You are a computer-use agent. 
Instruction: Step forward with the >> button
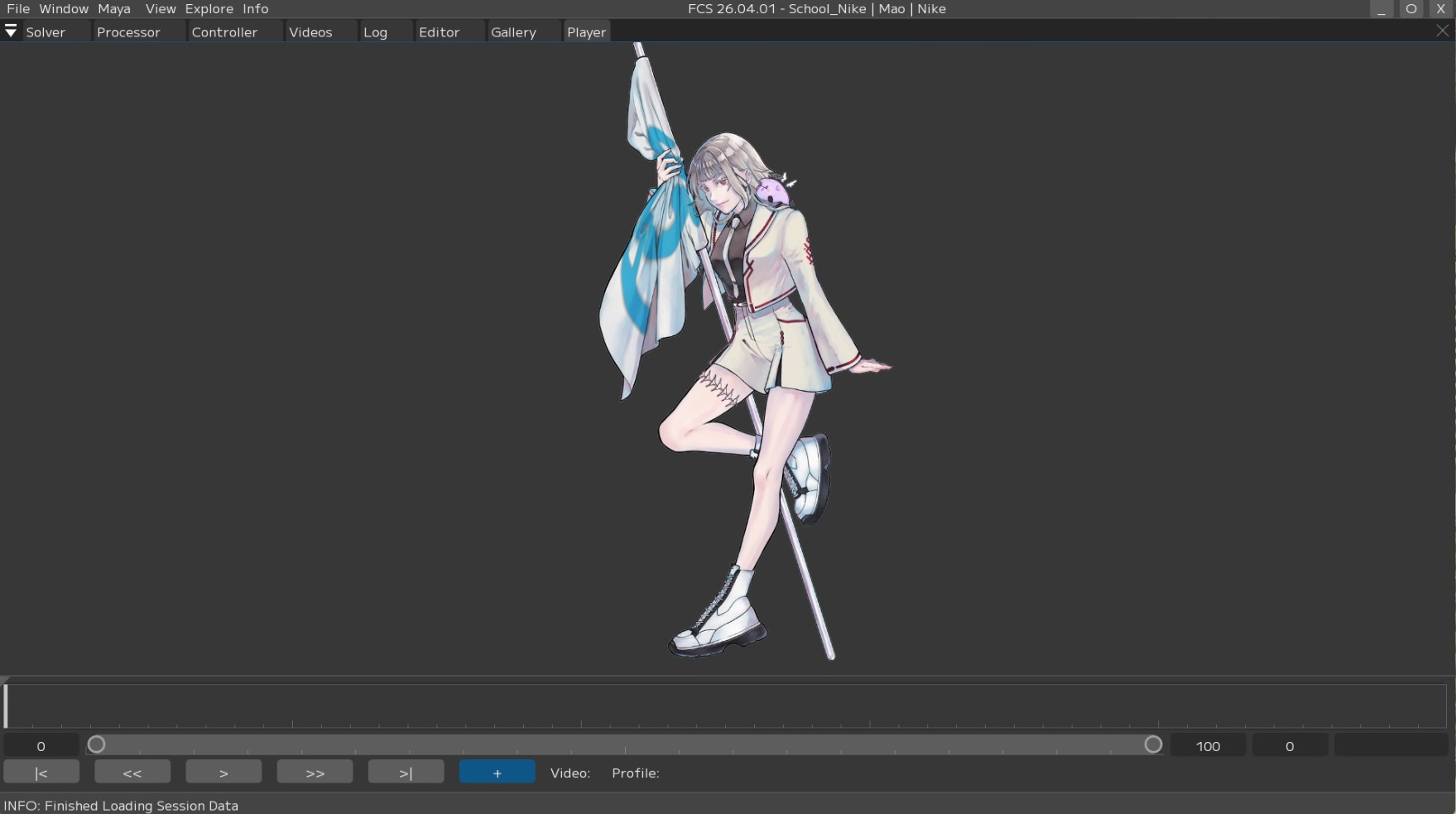(x=315, y=773)
